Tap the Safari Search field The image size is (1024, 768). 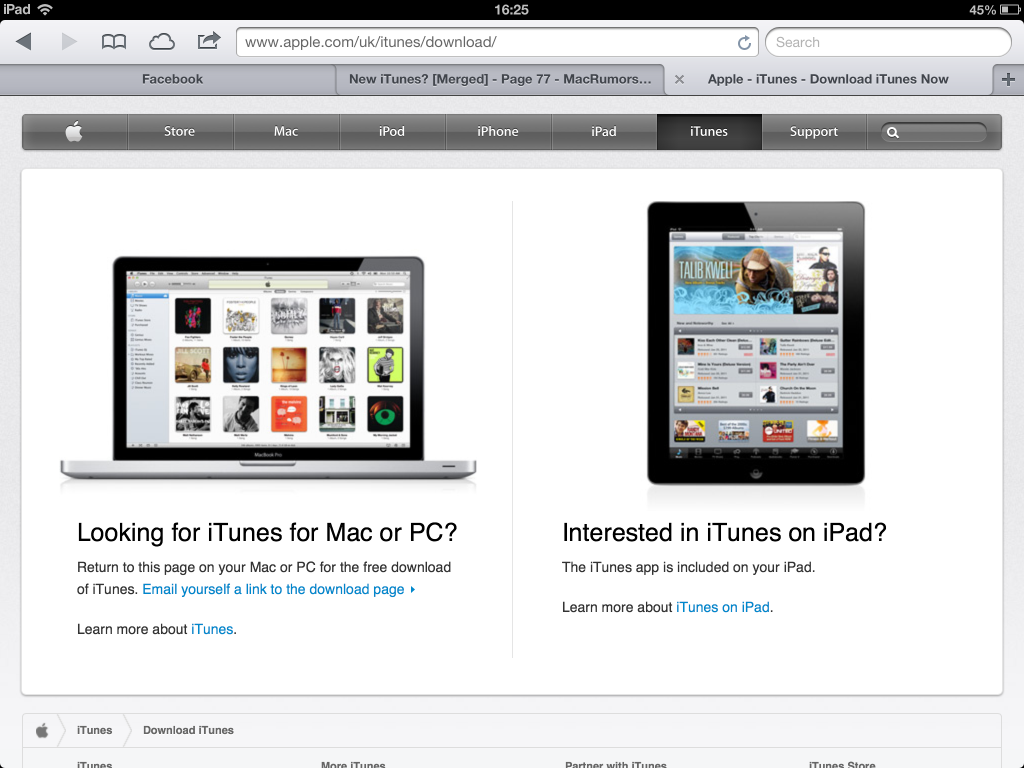pos(888,42)
